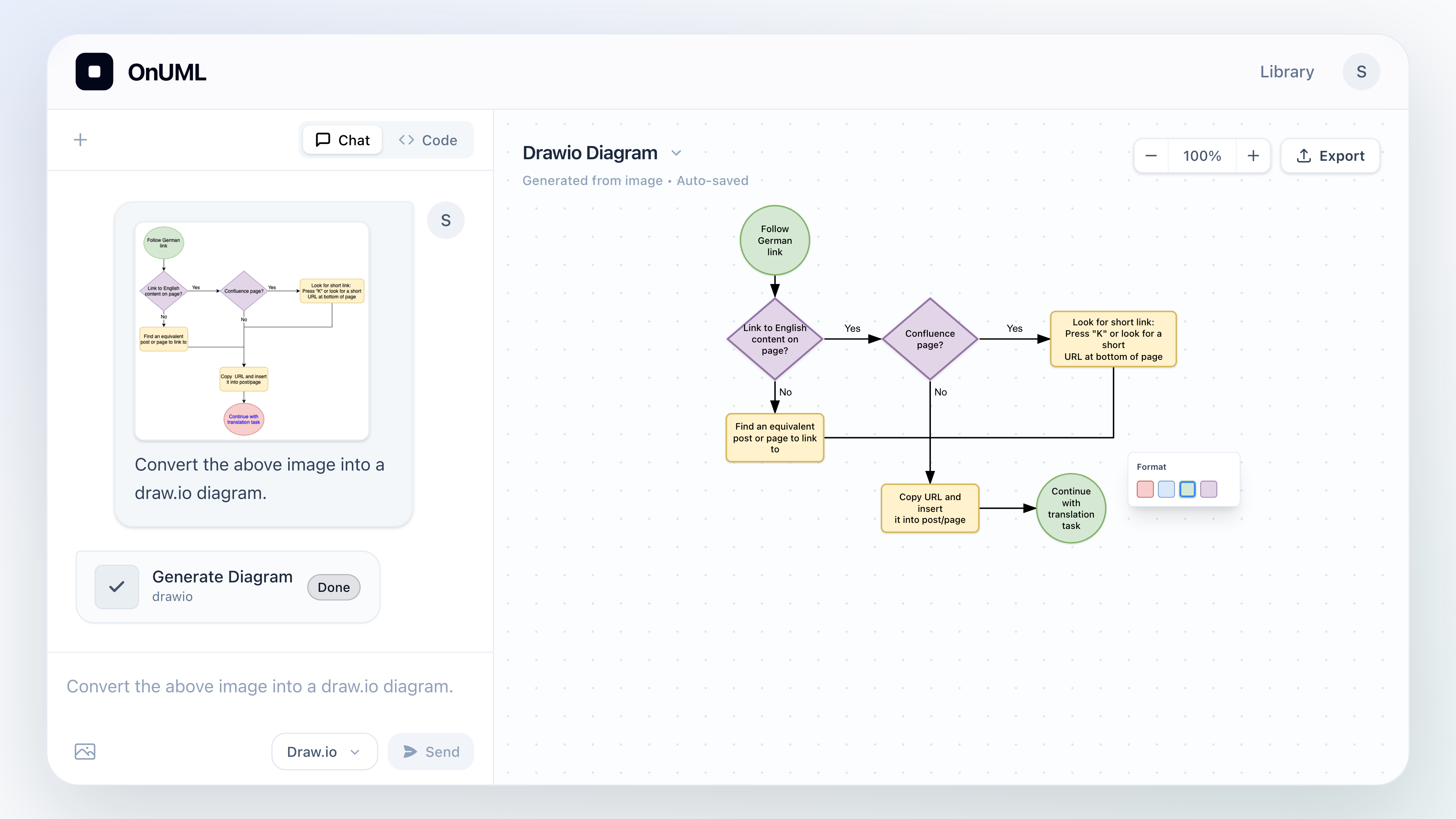Pick the red format color swatch

click(1145, 489)
